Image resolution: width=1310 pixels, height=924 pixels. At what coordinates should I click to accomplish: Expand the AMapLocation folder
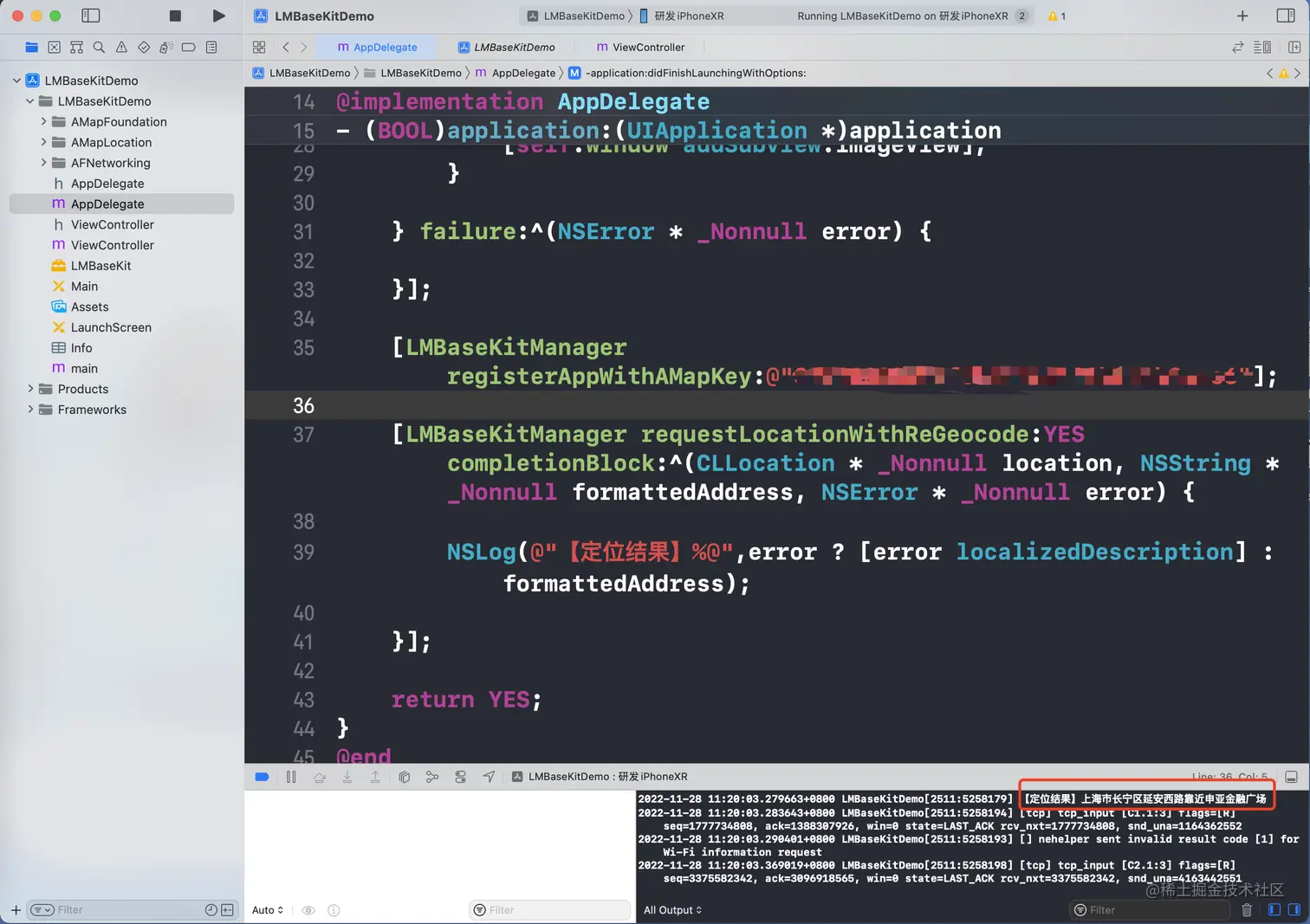tap(43, 142)
